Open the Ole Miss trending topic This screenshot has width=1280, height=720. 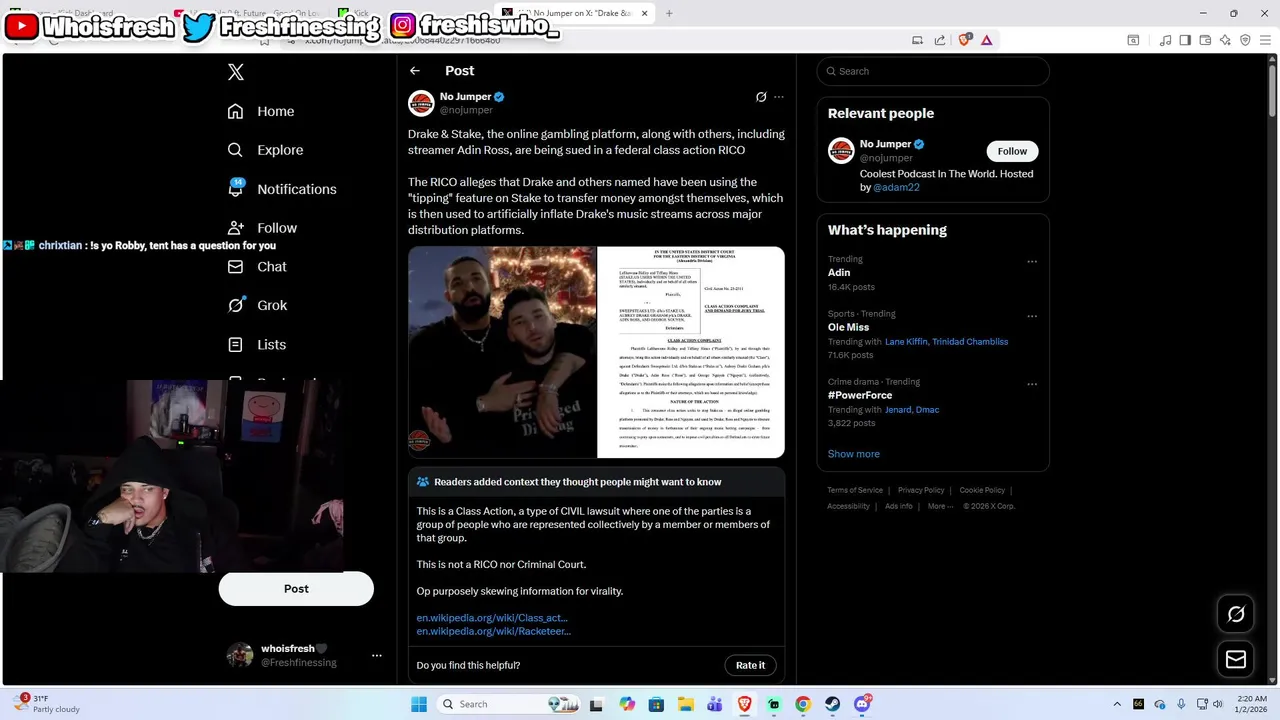(848, 327)
